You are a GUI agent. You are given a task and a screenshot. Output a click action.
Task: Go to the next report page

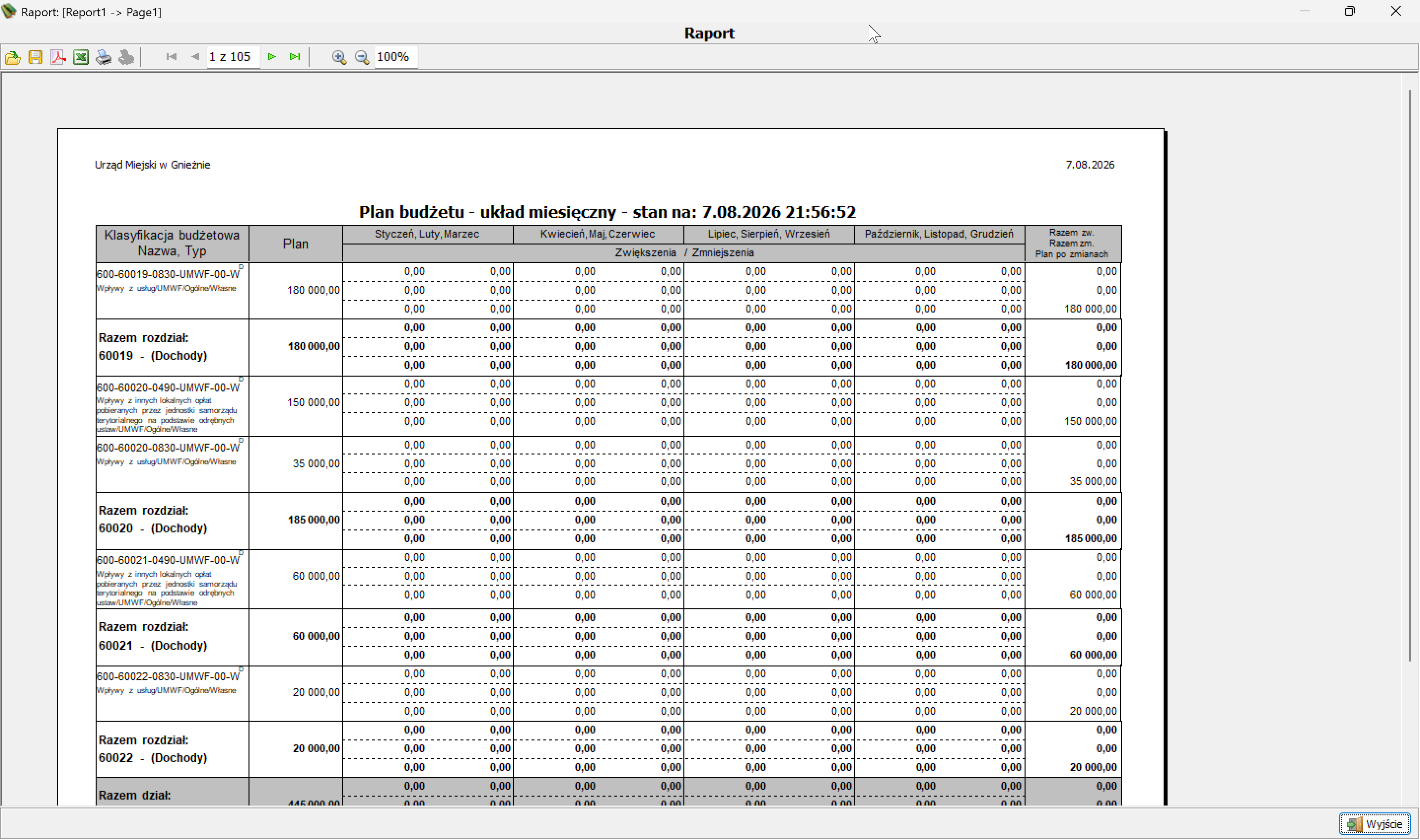[x=272, y=57]
